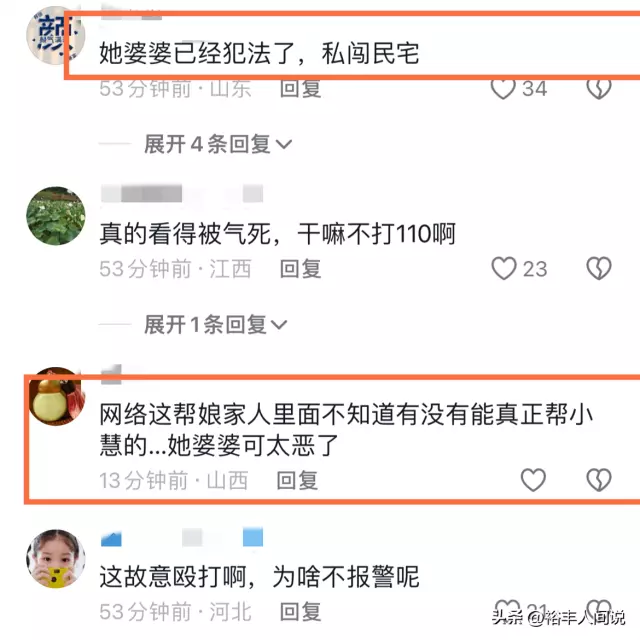Viewport: 640px width, 640px height.
Task: Like the Jiangxi comment with 23 likes
Action: point(504,268)
